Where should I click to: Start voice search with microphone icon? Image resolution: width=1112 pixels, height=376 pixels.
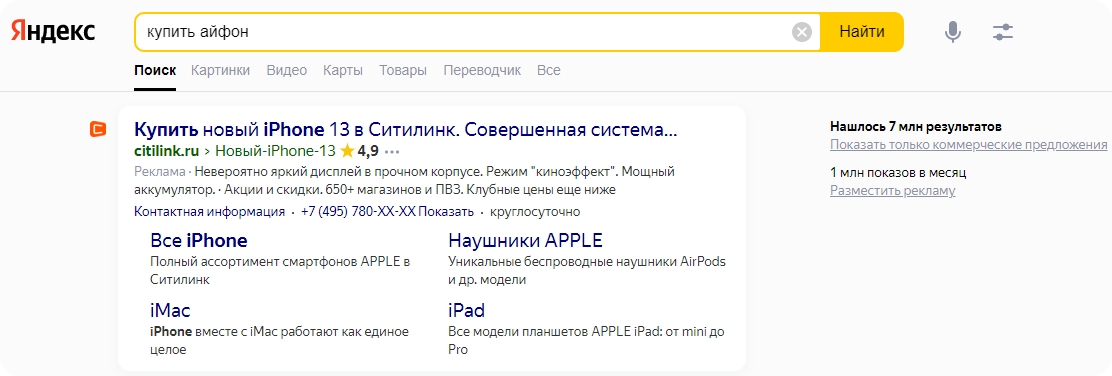[953, 32]
